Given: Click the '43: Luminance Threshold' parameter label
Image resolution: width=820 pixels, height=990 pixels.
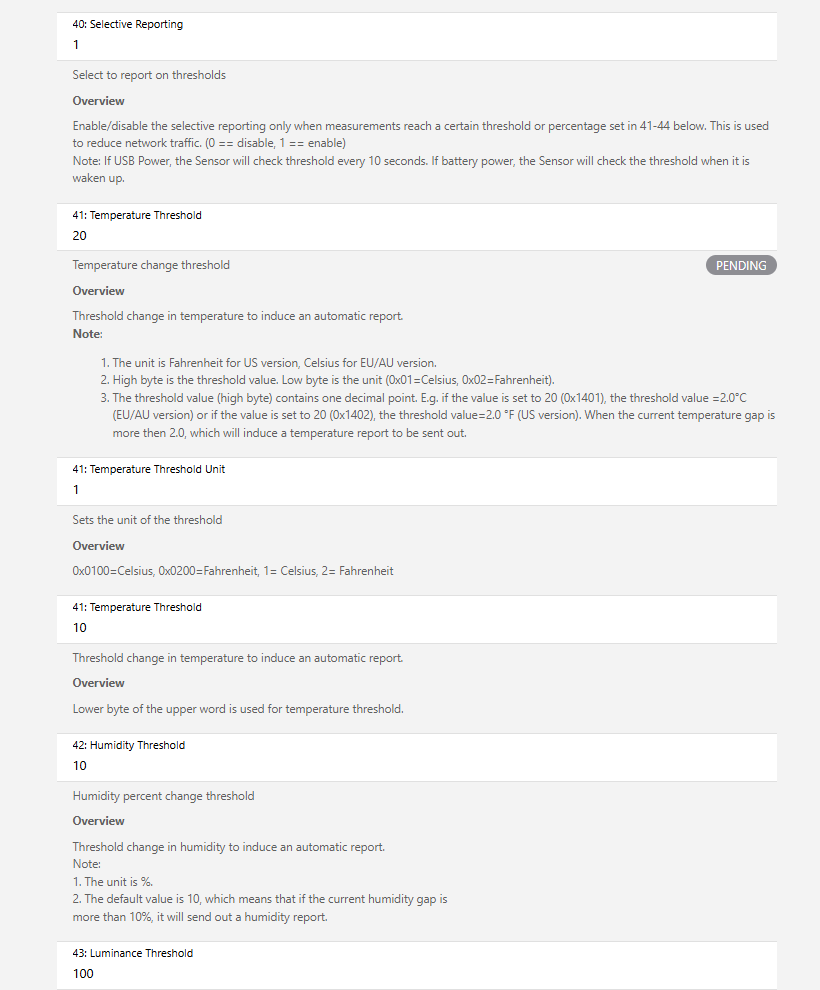Looking at the screenshot, I should [133, 953].
